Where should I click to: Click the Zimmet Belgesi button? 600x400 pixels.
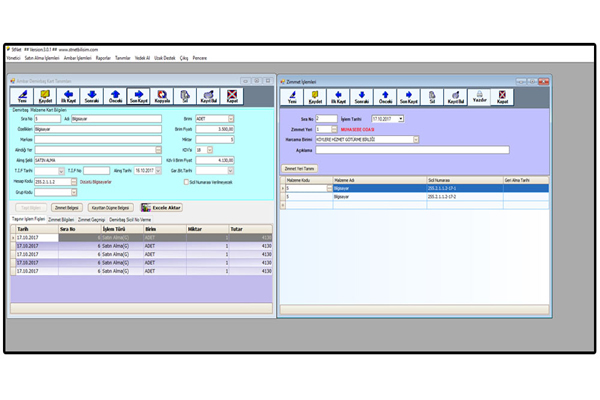pos(67,206)
